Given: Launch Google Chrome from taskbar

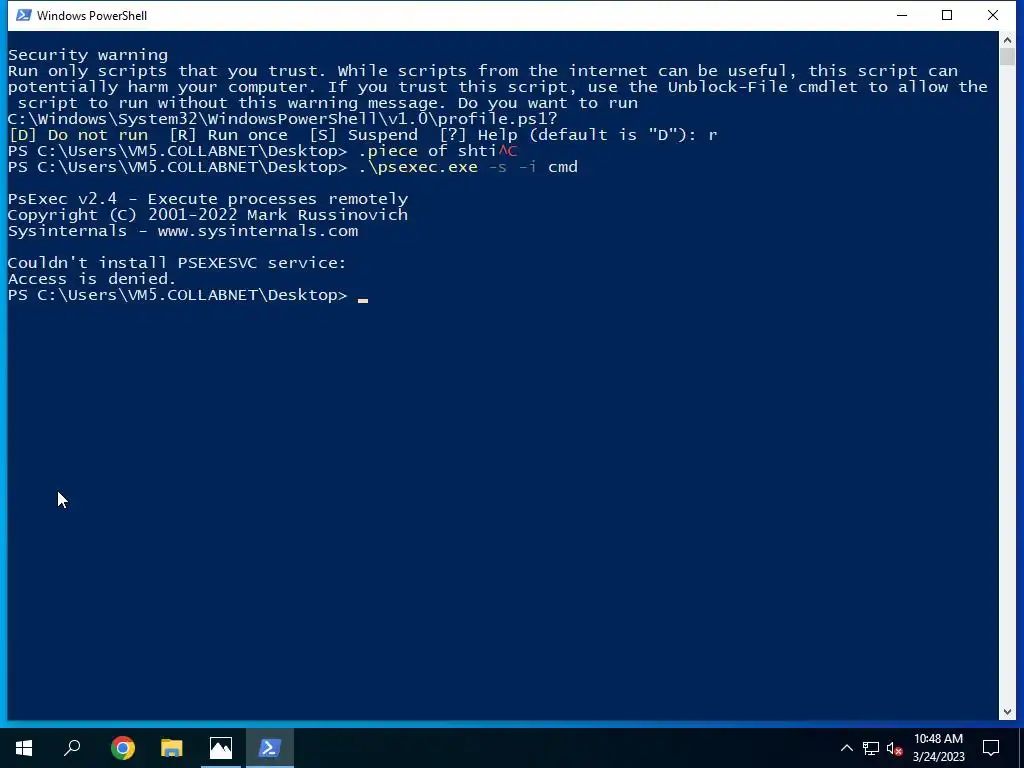Looking at the screenshot, I should 123,748.
